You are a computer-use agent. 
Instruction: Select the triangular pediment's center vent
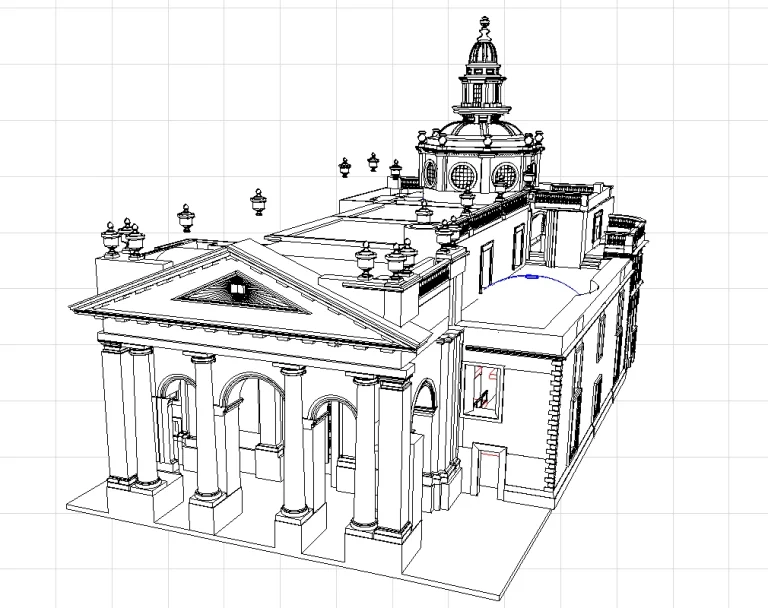coord(237,289)
